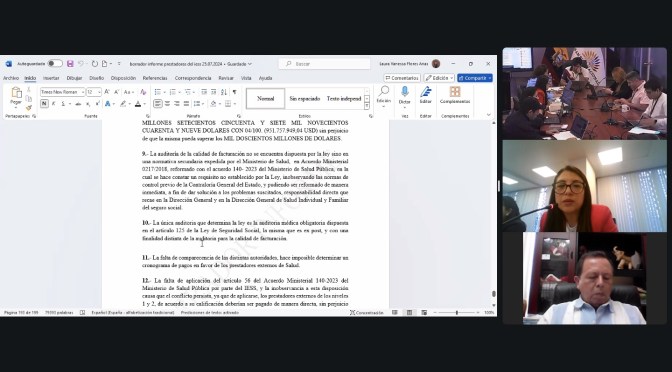Select Align left paragraph button

[x=158, y=104]
